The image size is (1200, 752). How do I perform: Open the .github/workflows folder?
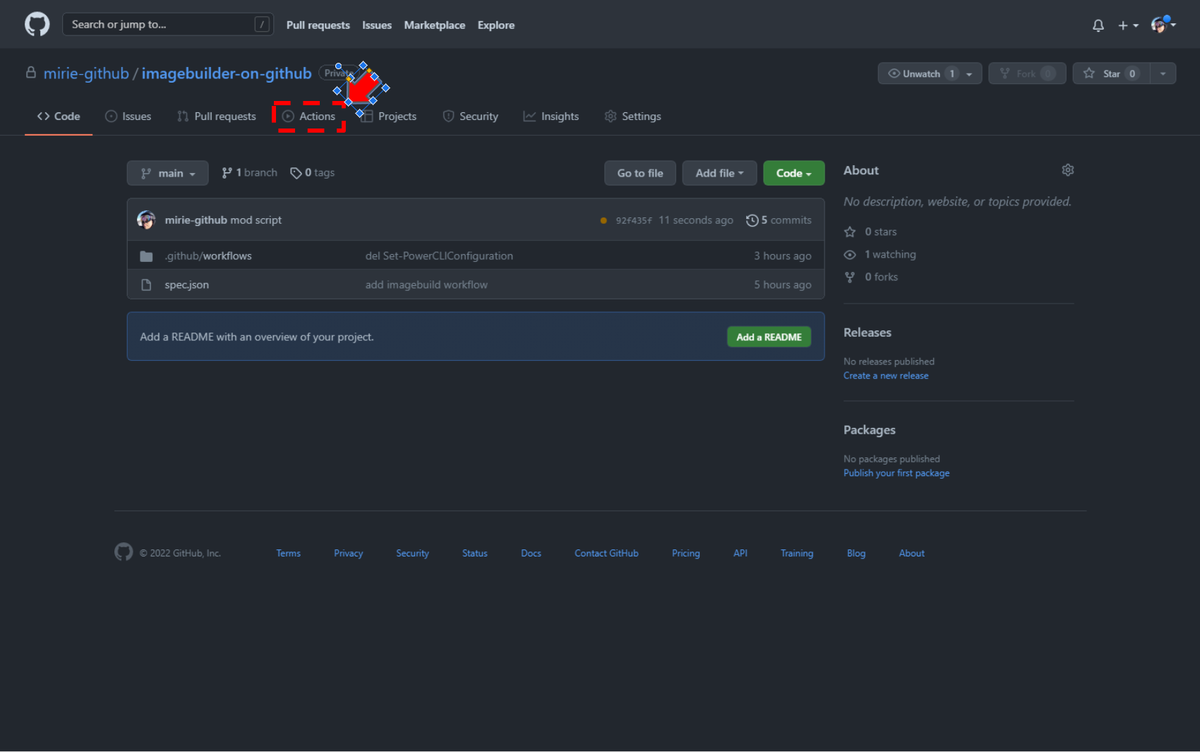(x=208, y=256)
